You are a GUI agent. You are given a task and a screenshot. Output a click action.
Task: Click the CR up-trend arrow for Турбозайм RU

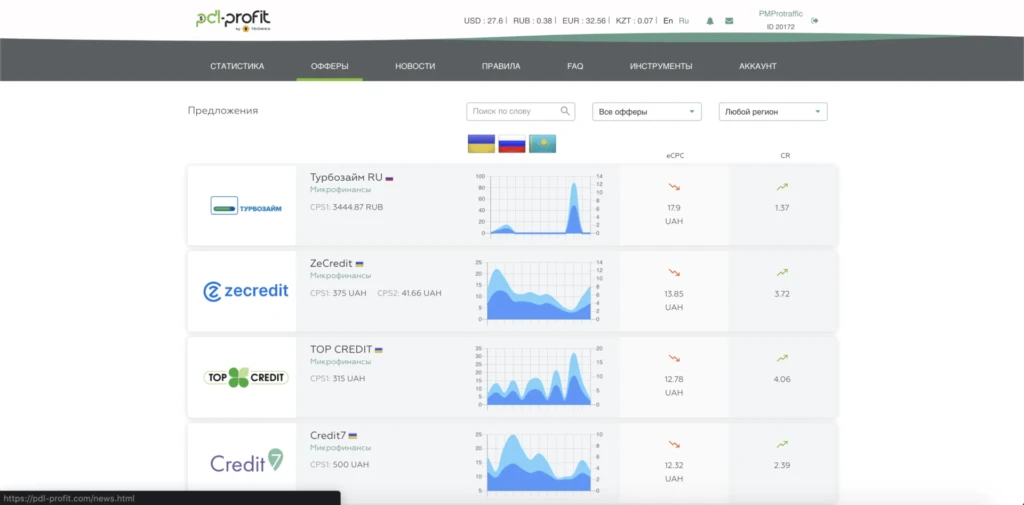pyautogui.click(x=782, y=187)
